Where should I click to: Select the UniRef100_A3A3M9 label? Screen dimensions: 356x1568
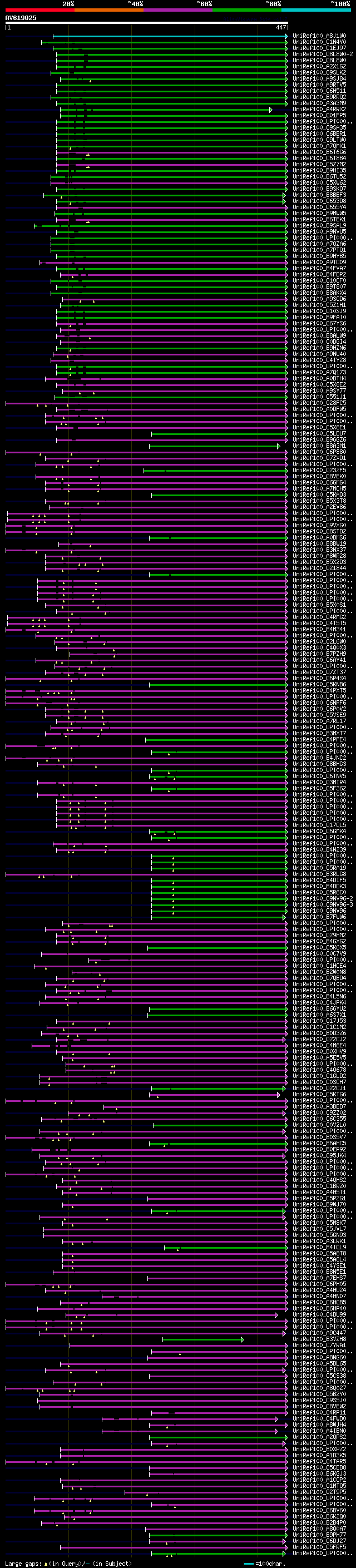click(x=319, y=103)
